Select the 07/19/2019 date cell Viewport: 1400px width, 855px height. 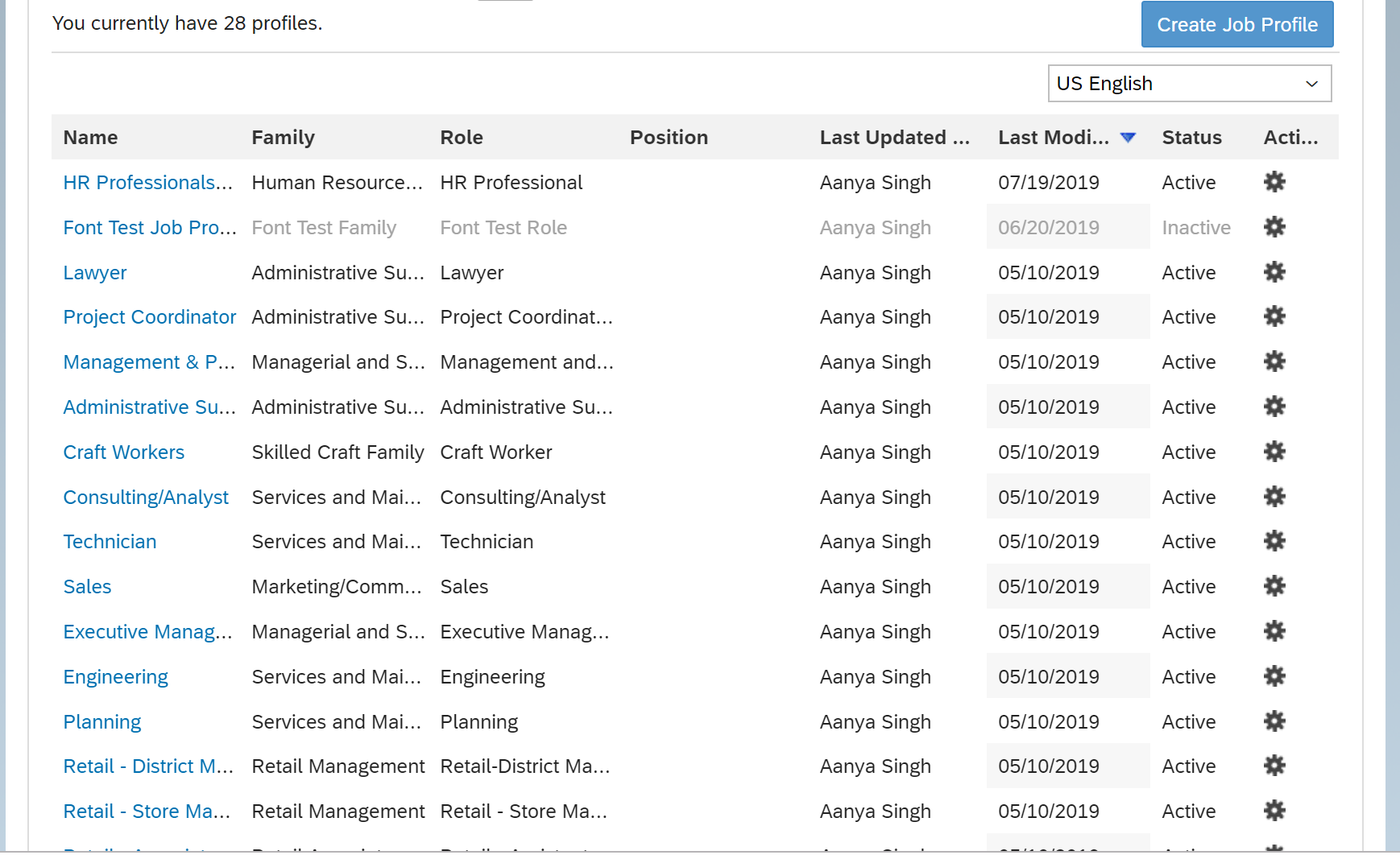1048,183
